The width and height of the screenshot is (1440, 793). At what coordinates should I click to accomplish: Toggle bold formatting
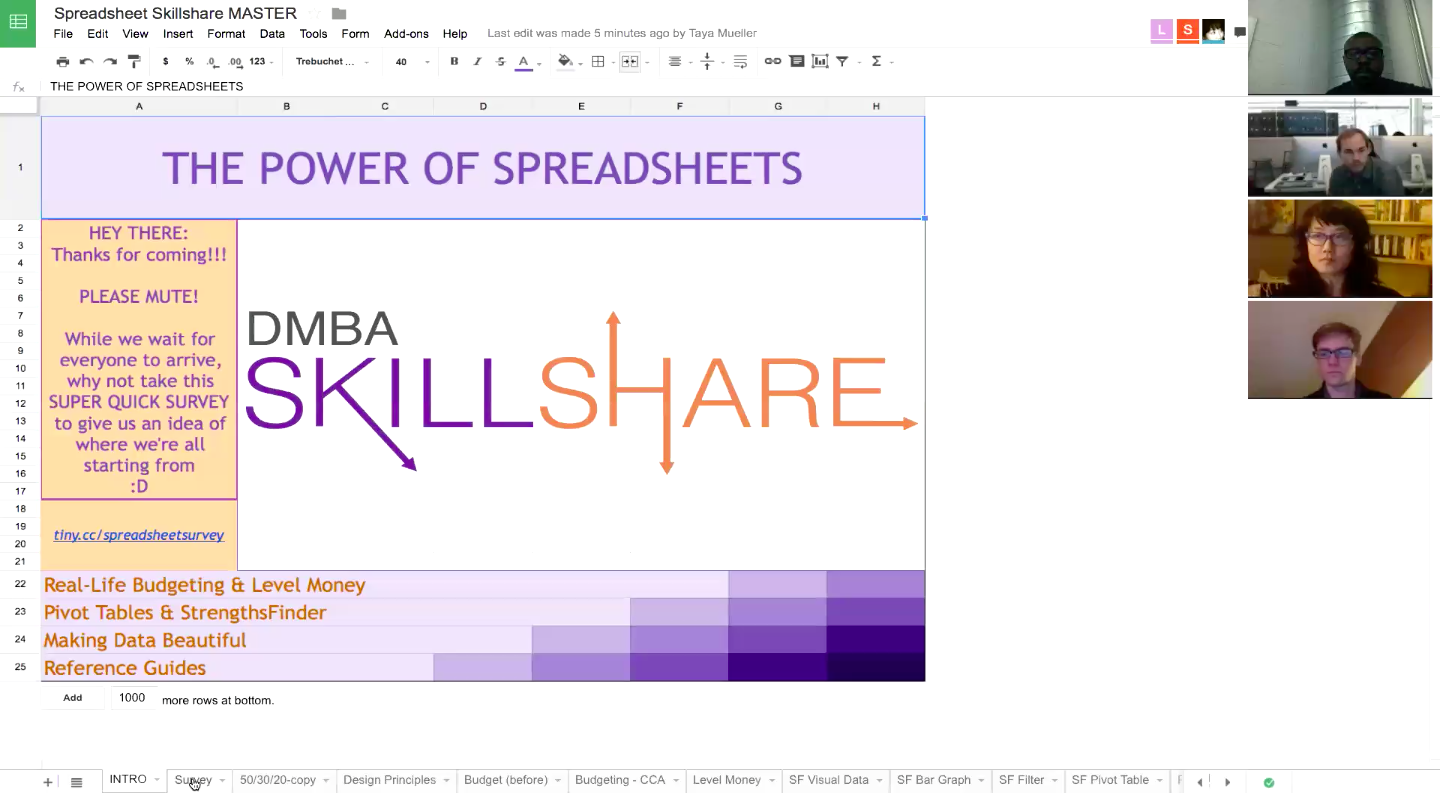point(454,62)
